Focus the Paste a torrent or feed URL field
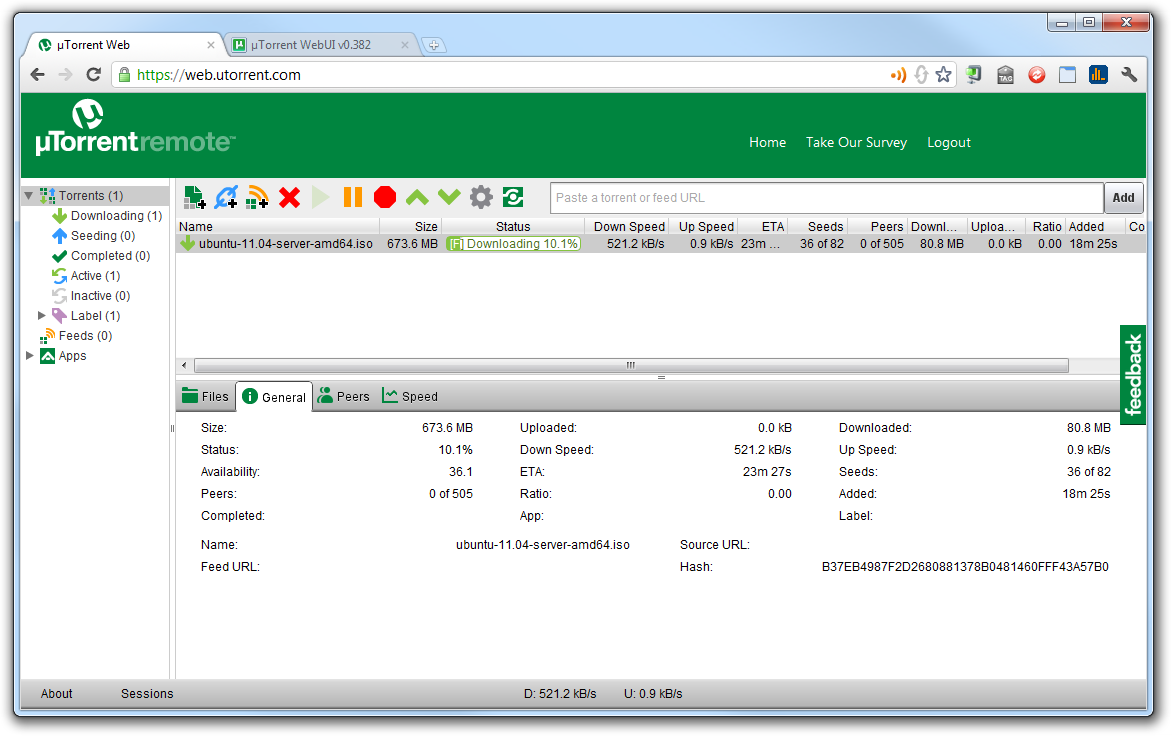The height and width of the screenshot is (736, 1172). point(827,198)
